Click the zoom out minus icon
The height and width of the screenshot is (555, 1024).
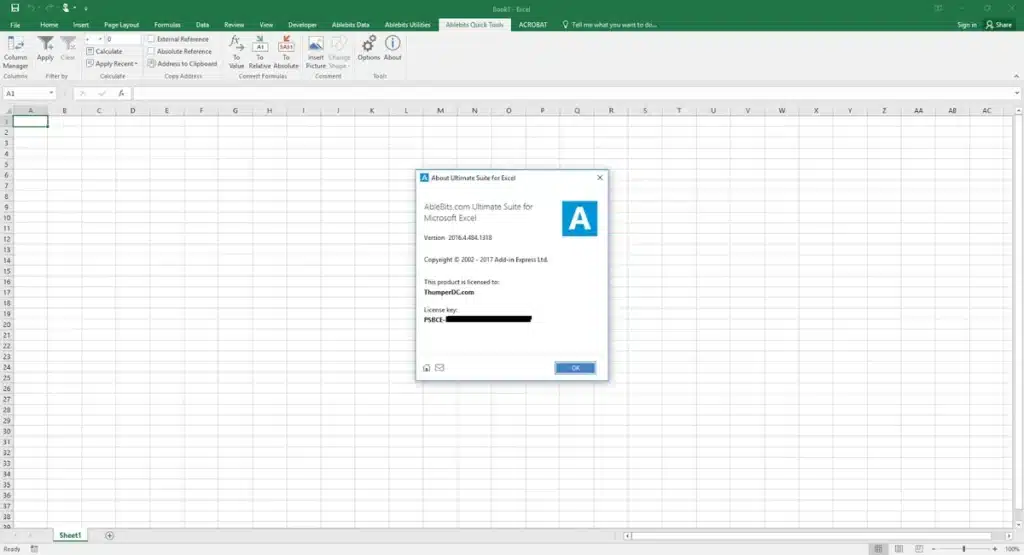click(933, 549)
